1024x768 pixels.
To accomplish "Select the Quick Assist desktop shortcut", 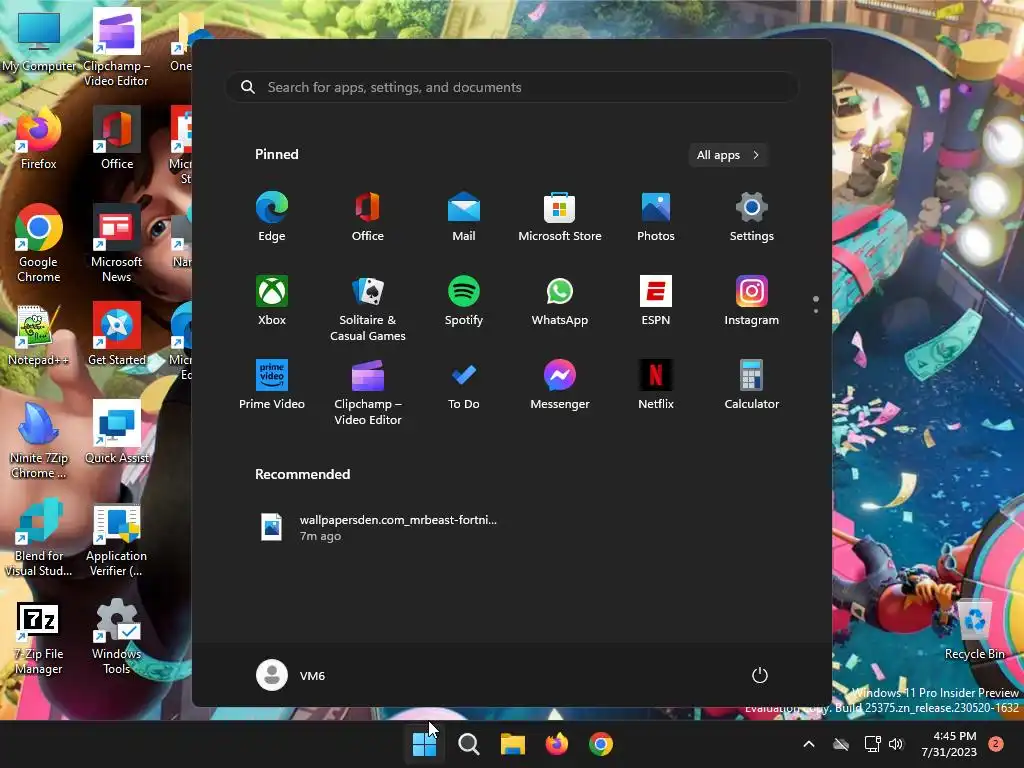I will coord(116,432).
